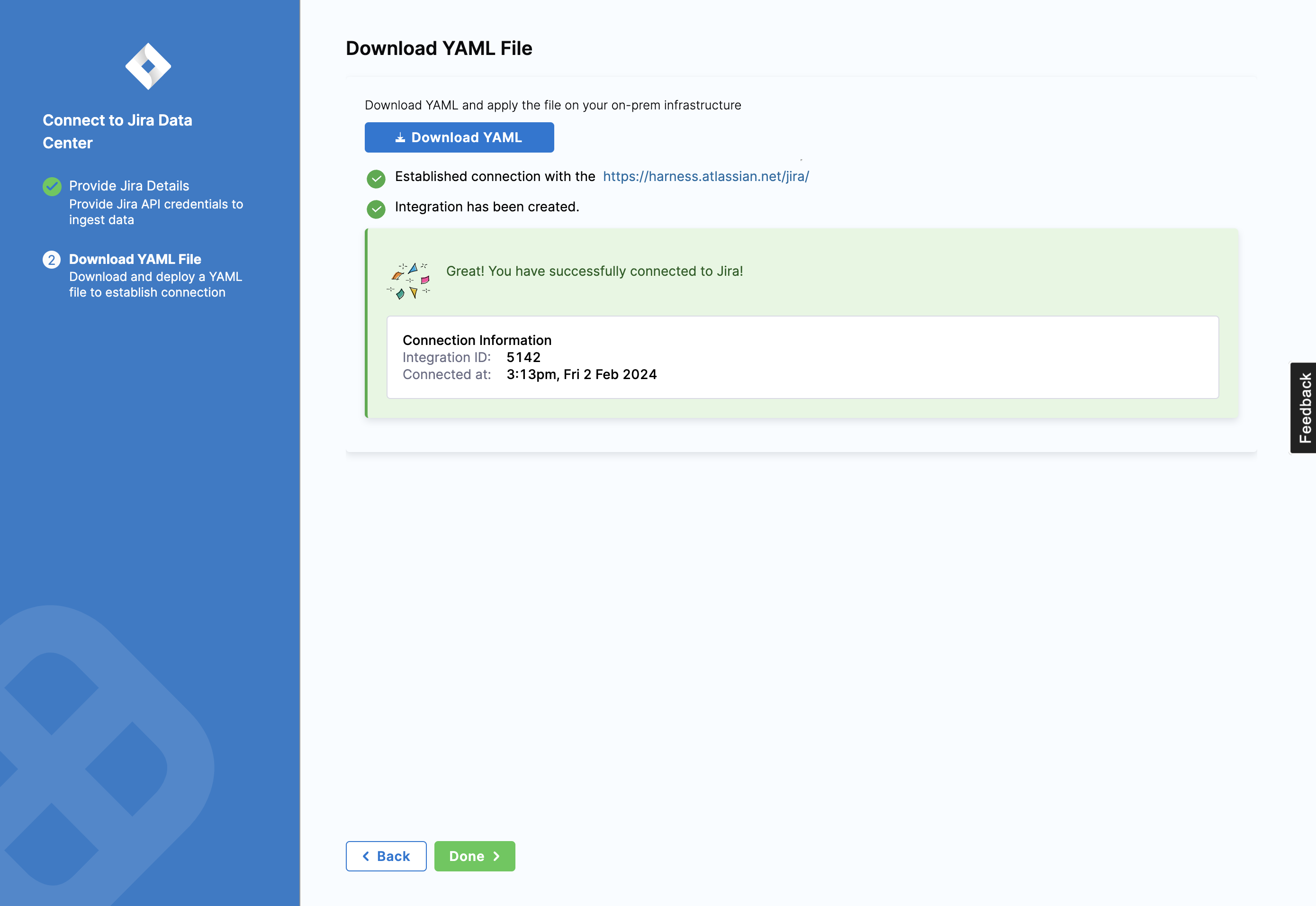
Task: Click the step 2 circle indicator
Action: [52, 260]
